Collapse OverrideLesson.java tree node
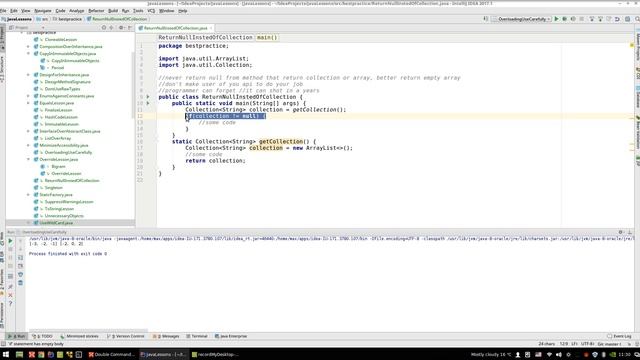This screenshot has height=360, width=640. click(x=28, y=159)
